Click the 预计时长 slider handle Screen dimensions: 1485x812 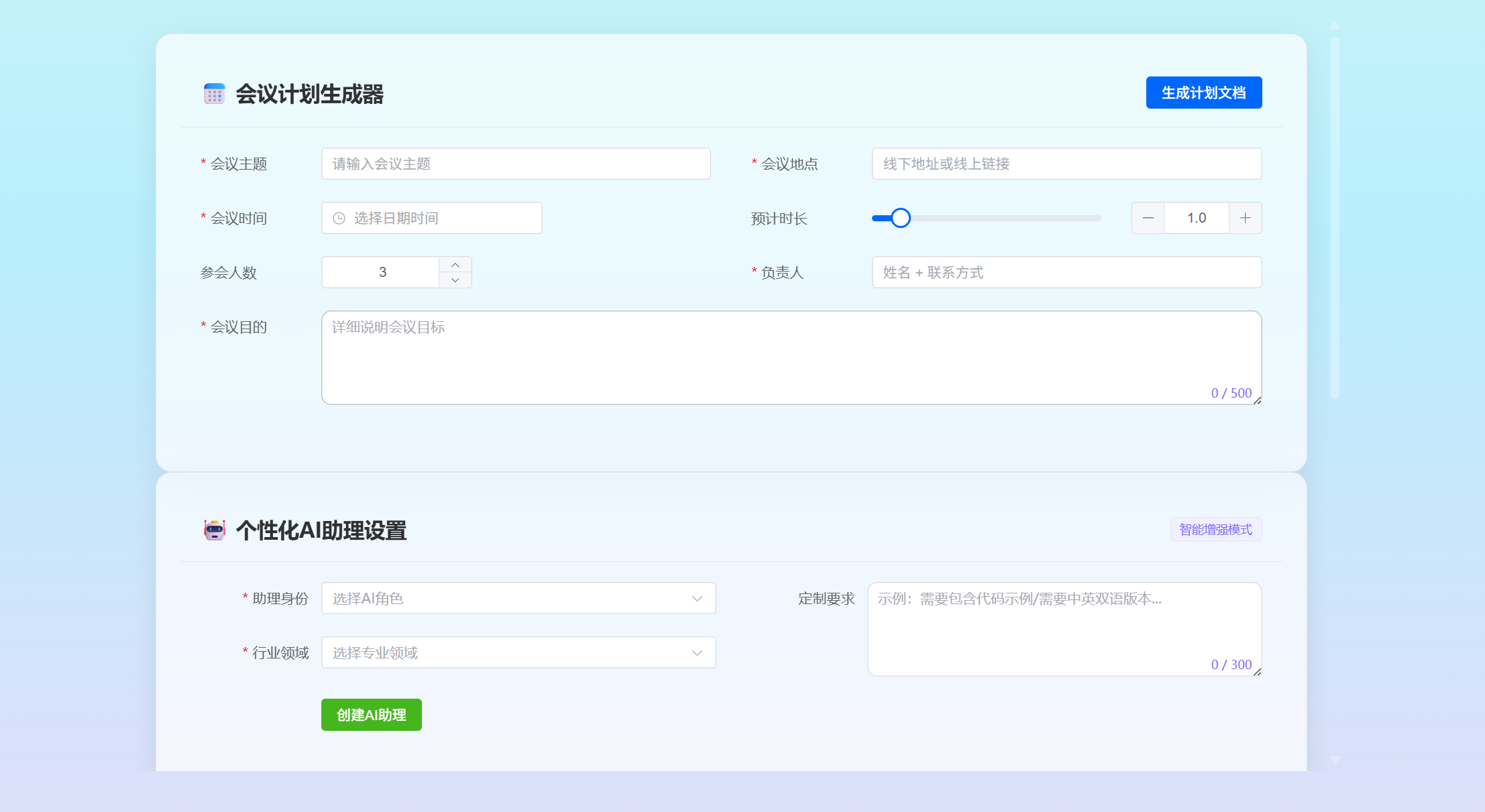coord(901,218)
